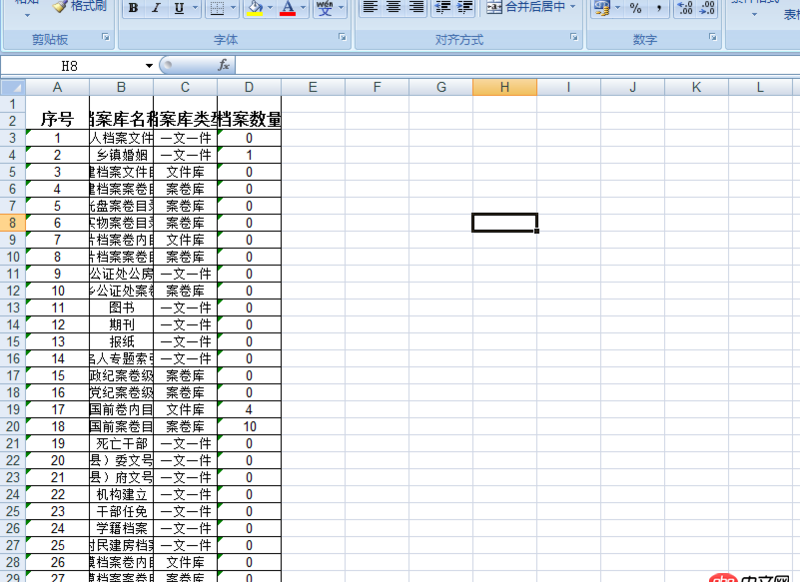Open the borders dropdown arrow
Viewport: 800px width, 582px height.
(x=233, y=8)
